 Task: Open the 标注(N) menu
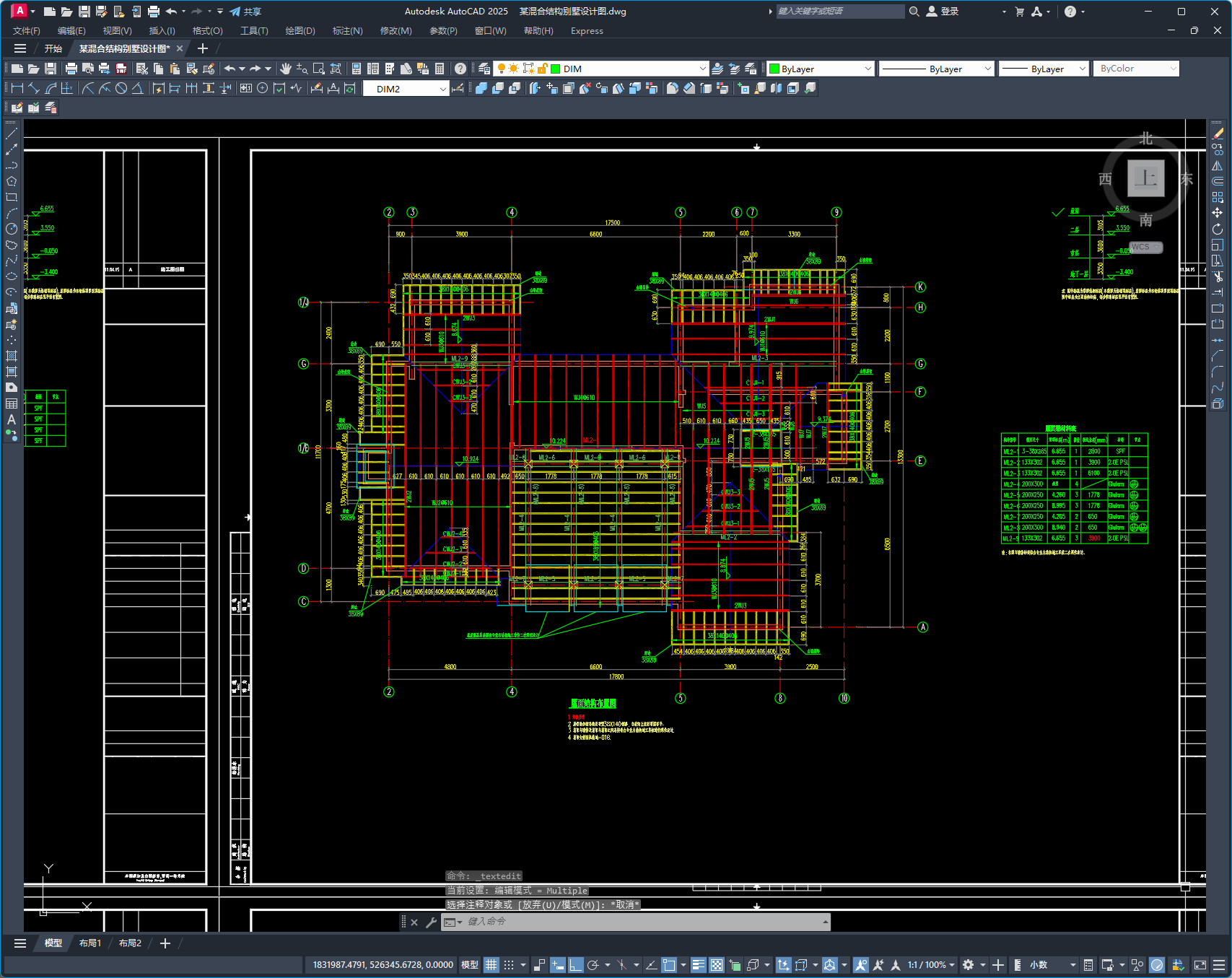click(x=347, y=31)
